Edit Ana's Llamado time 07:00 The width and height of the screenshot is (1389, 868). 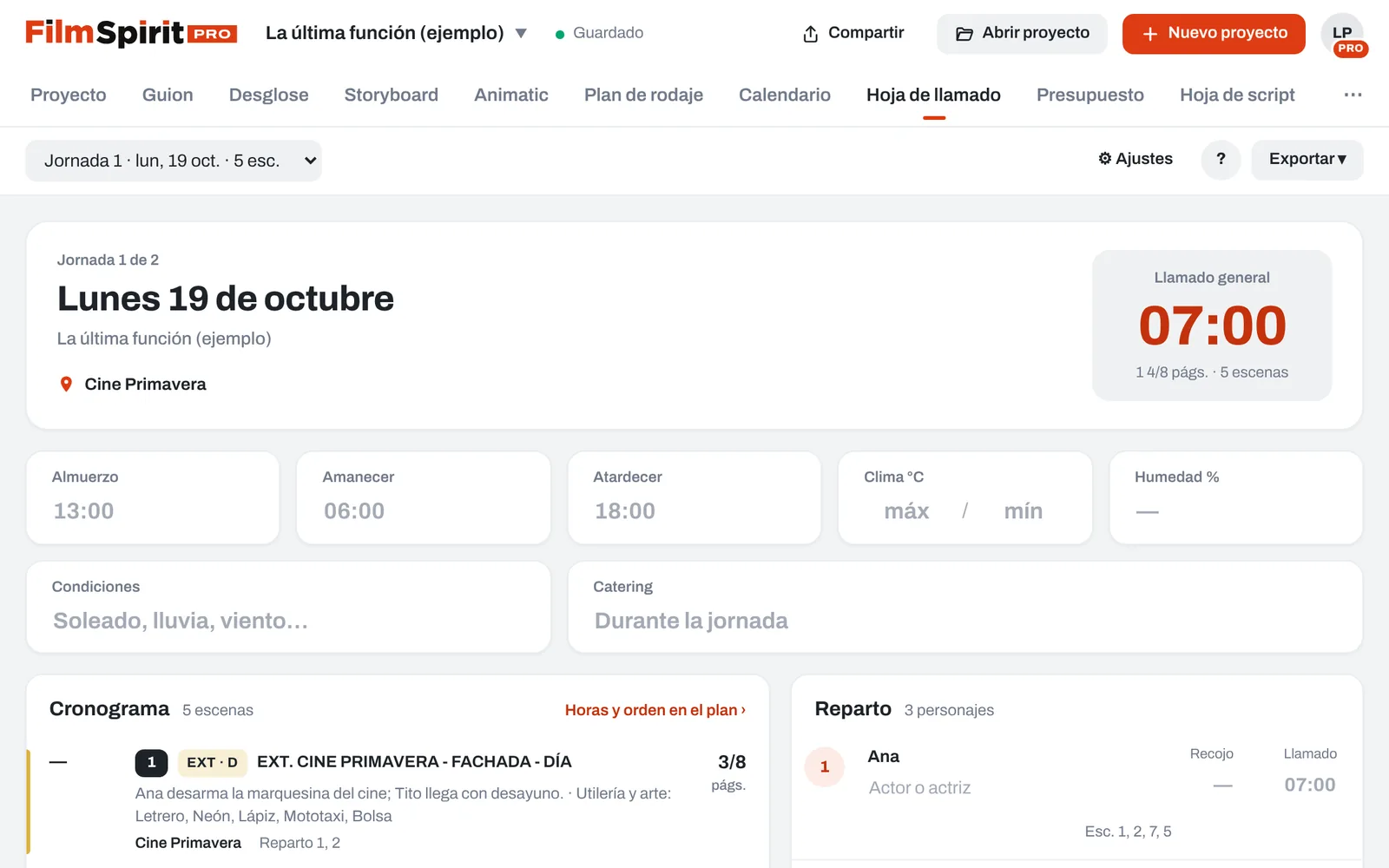[1310, 785]
